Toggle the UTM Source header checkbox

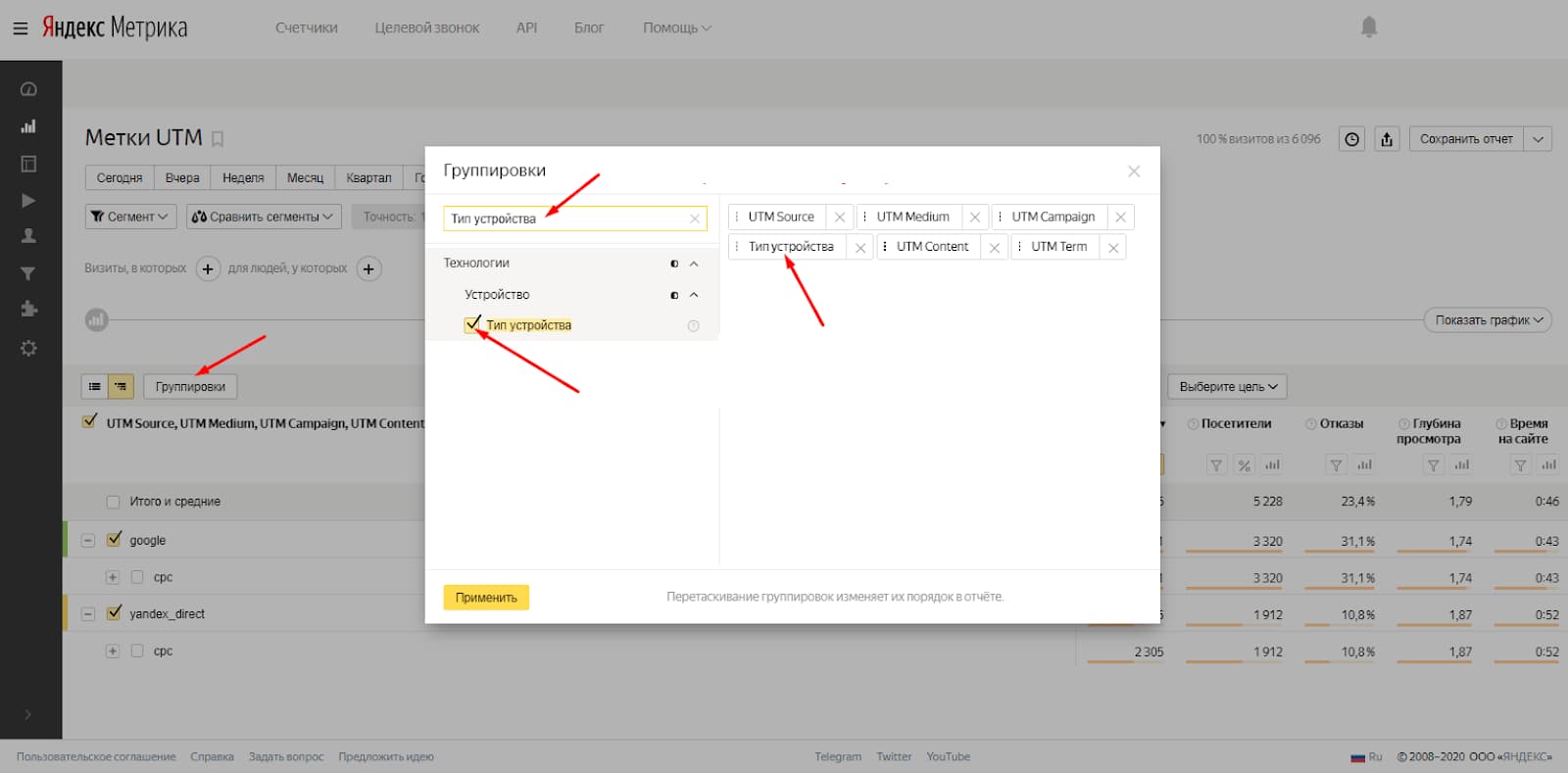(x=90, y=422)
